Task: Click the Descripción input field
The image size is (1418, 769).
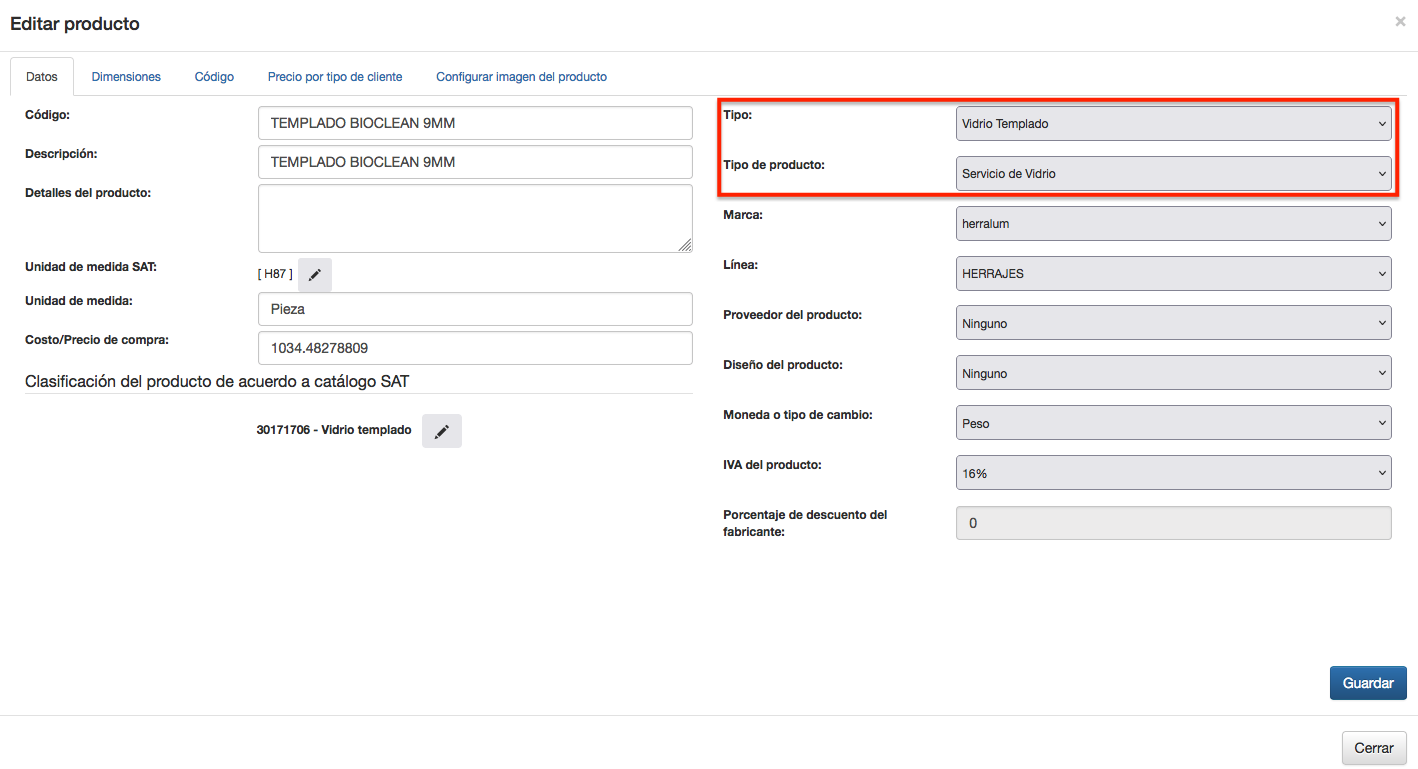Action: [475, 162]
